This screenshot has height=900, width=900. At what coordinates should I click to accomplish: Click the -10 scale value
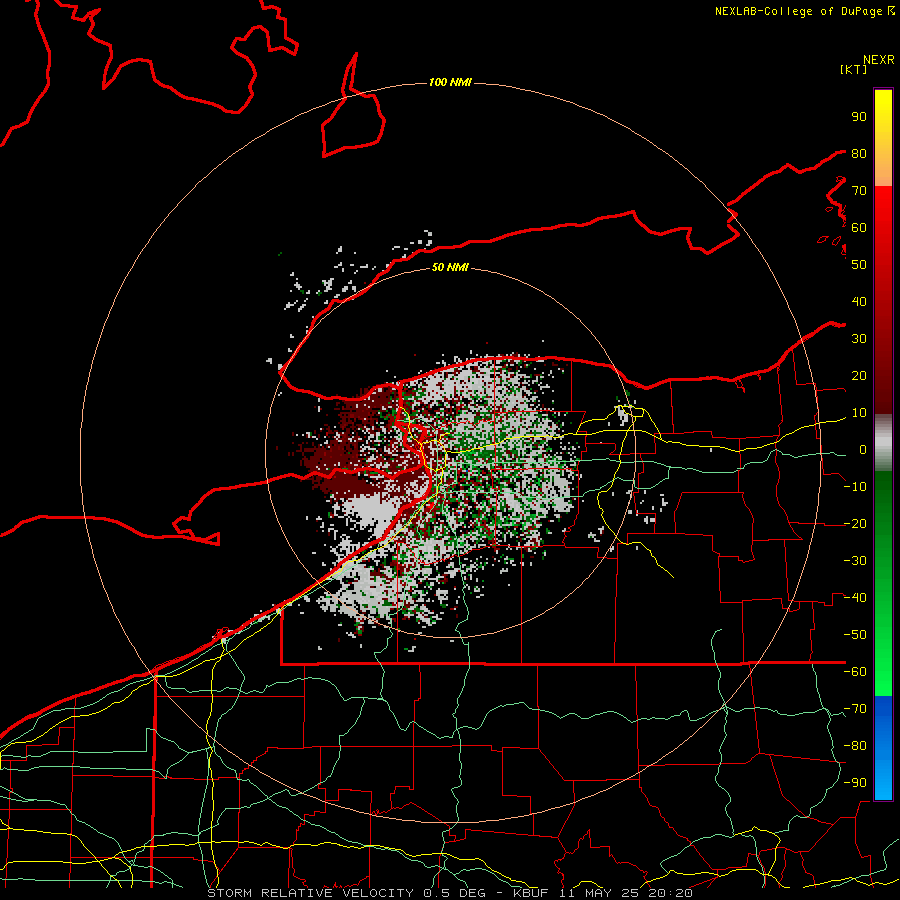pos(855,487)
